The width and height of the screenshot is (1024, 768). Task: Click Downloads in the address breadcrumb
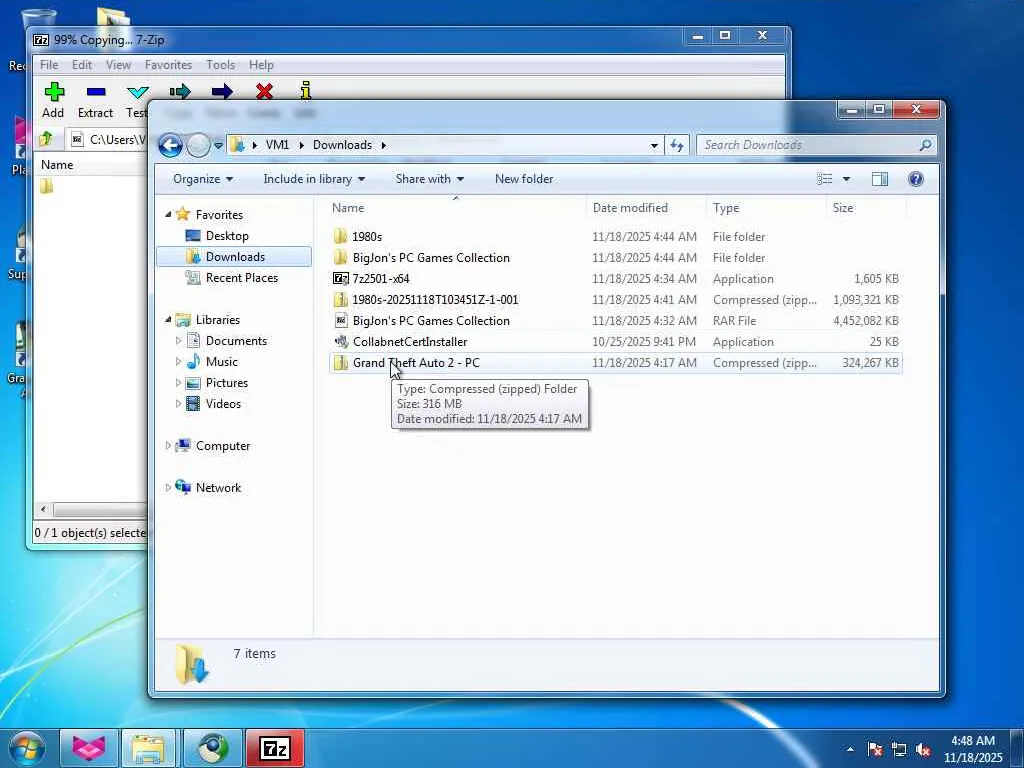click(342, 145)
